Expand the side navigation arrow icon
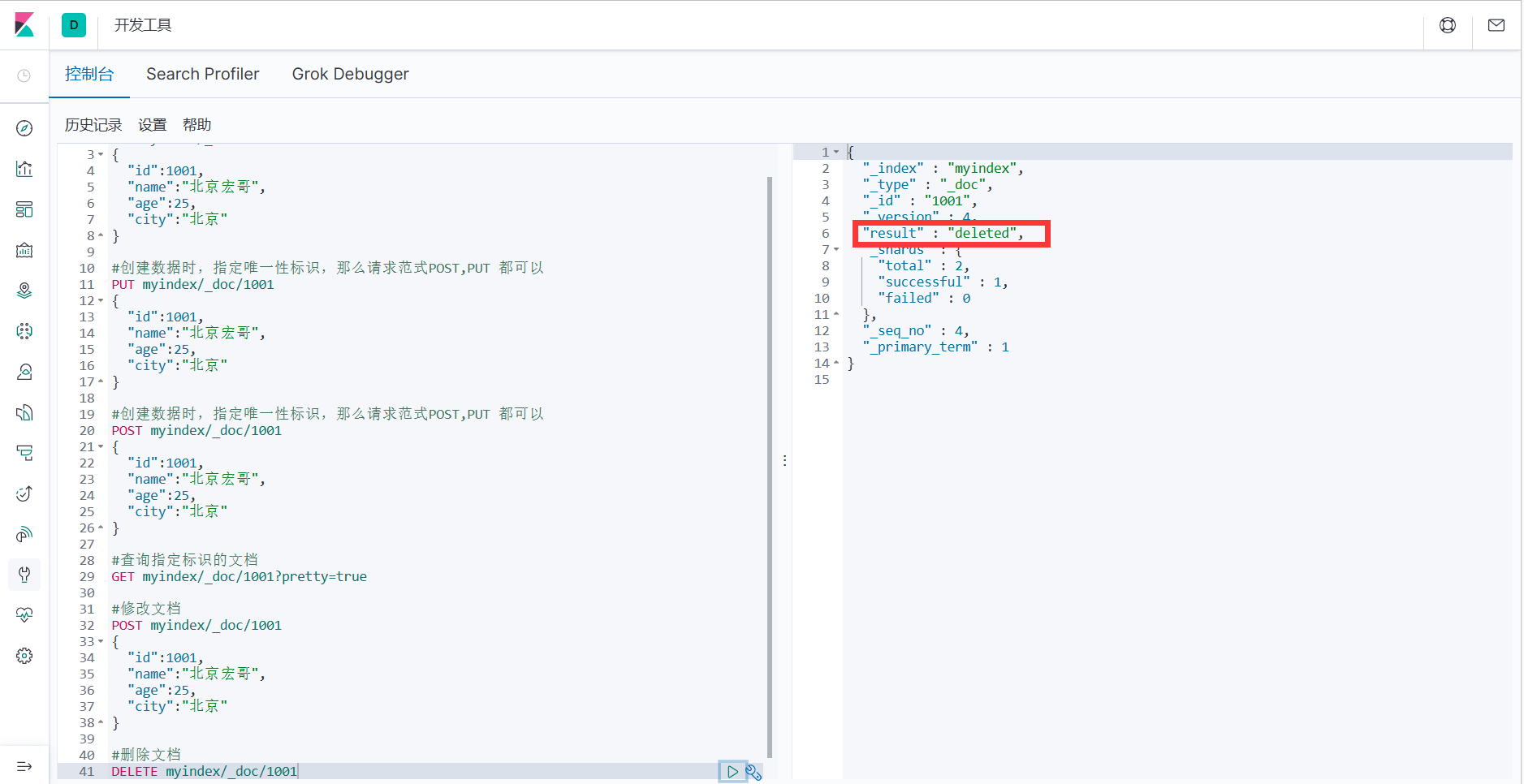This screenshot has height=784, width=1524. coord(24,766)
